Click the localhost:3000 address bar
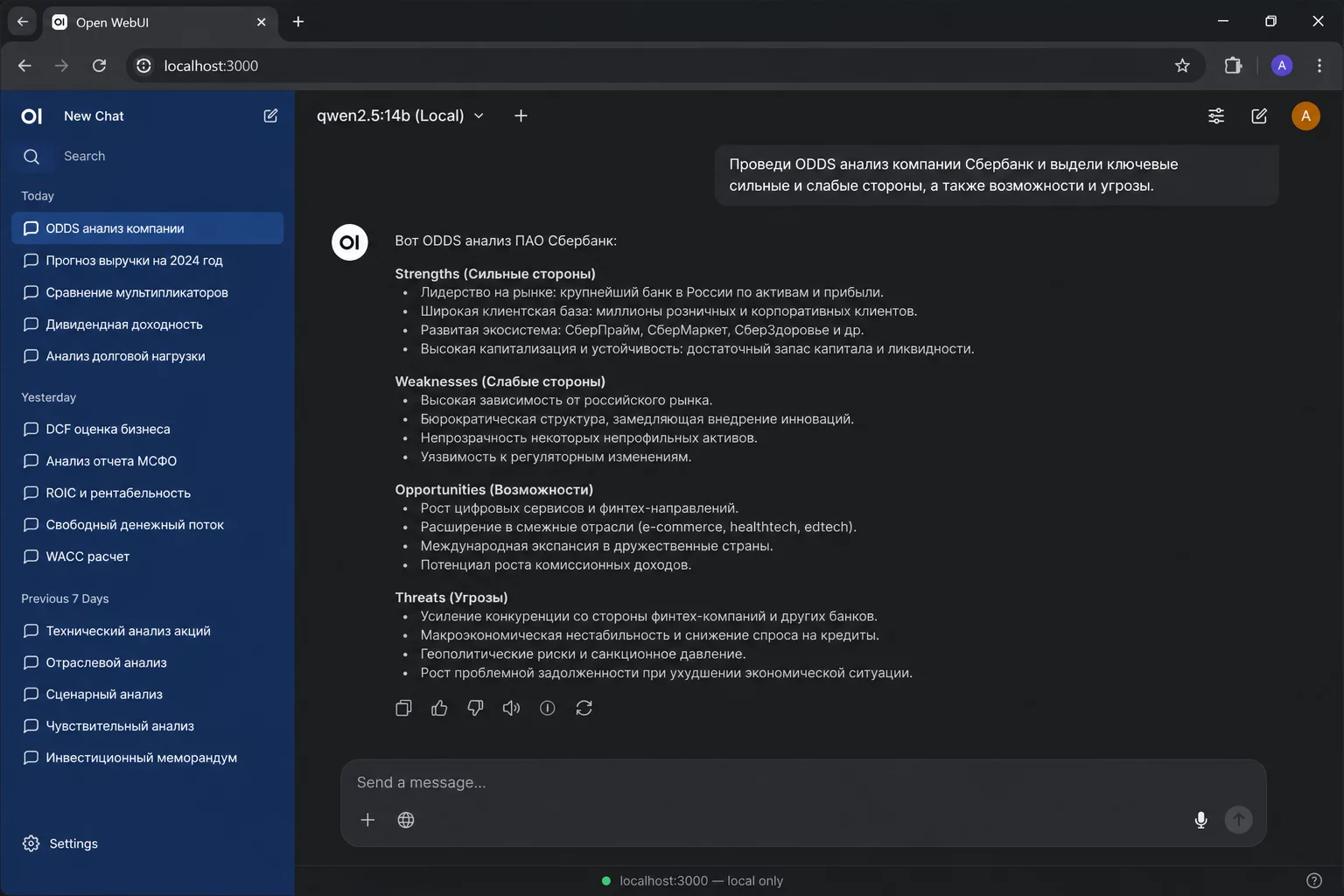 coord(665,66)
